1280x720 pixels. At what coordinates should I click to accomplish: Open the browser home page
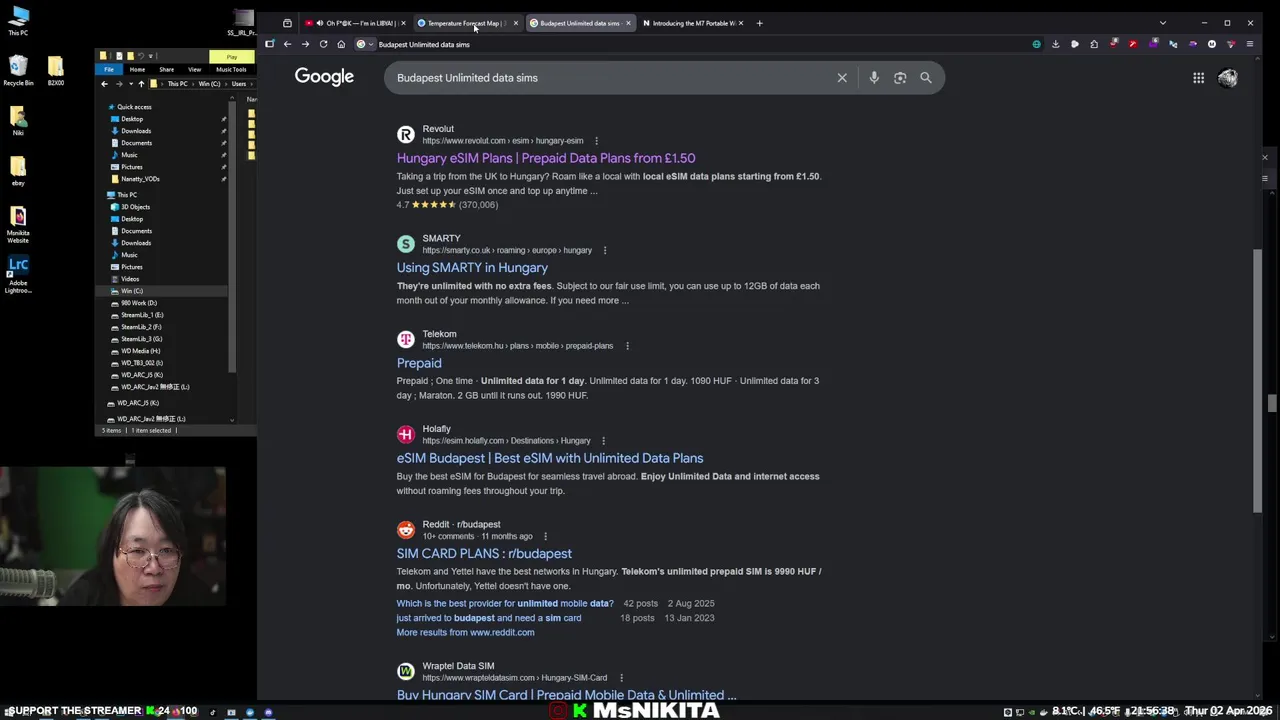coord(341,44)
